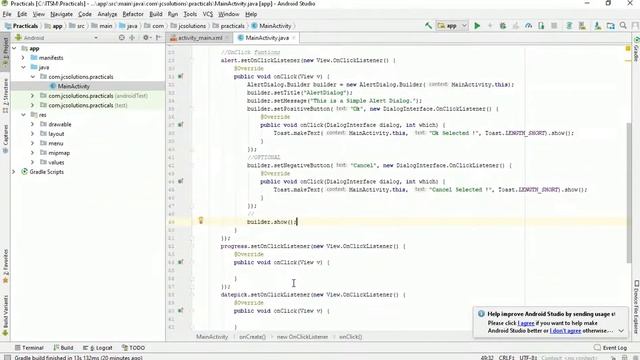The width and height of the screenshot is (640, 360).
Task: Click the 'I agree' link
Action: (526, 323)
